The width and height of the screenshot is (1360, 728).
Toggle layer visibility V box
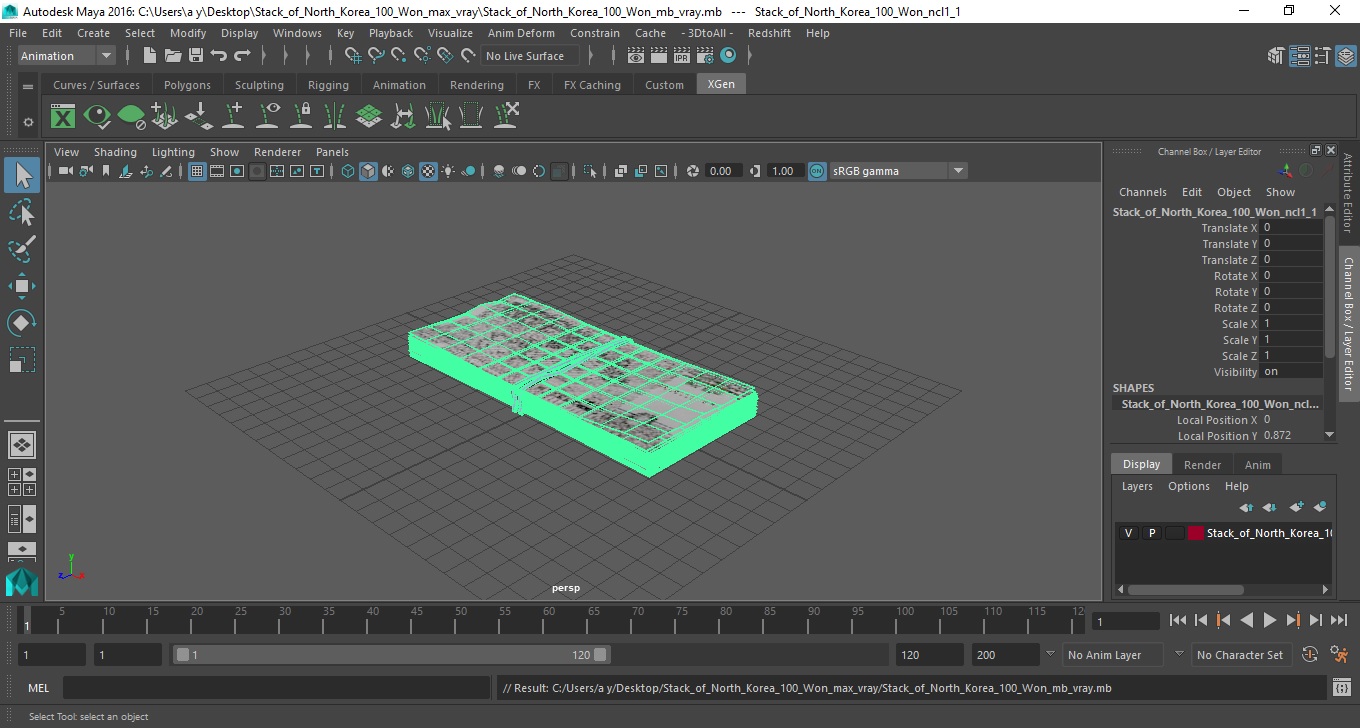tap(1128, 533)
